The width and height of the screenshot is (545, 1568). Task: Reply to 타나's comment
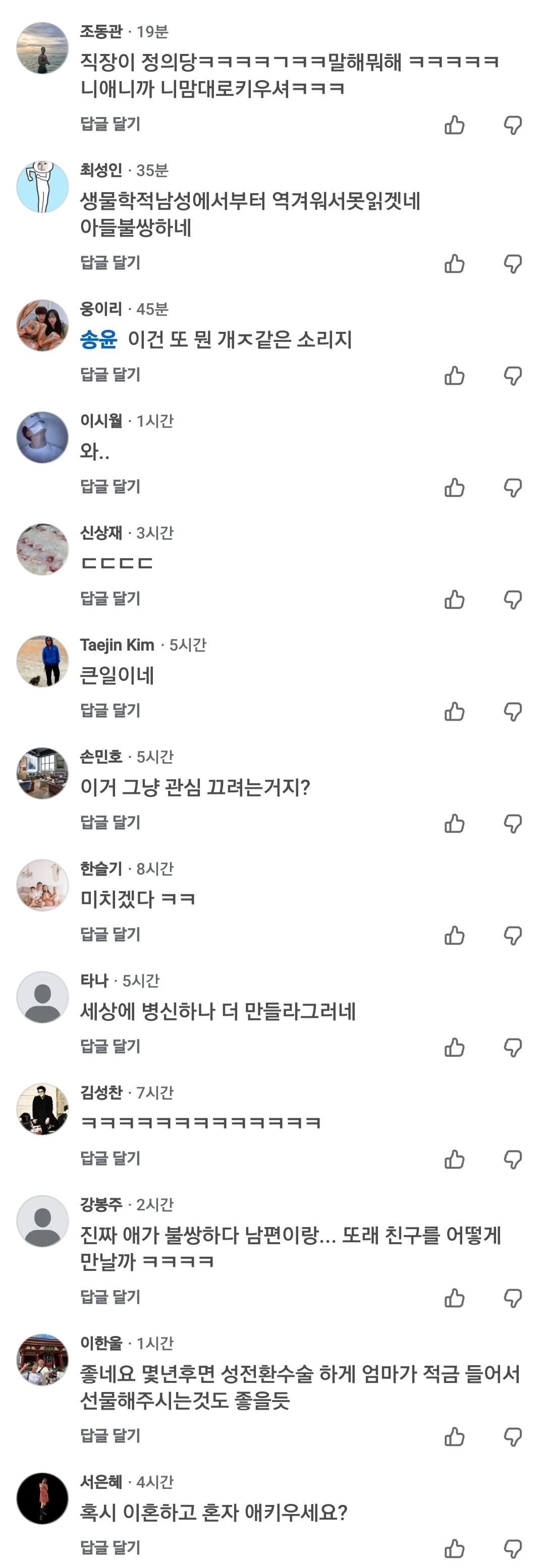point(110,1047)
